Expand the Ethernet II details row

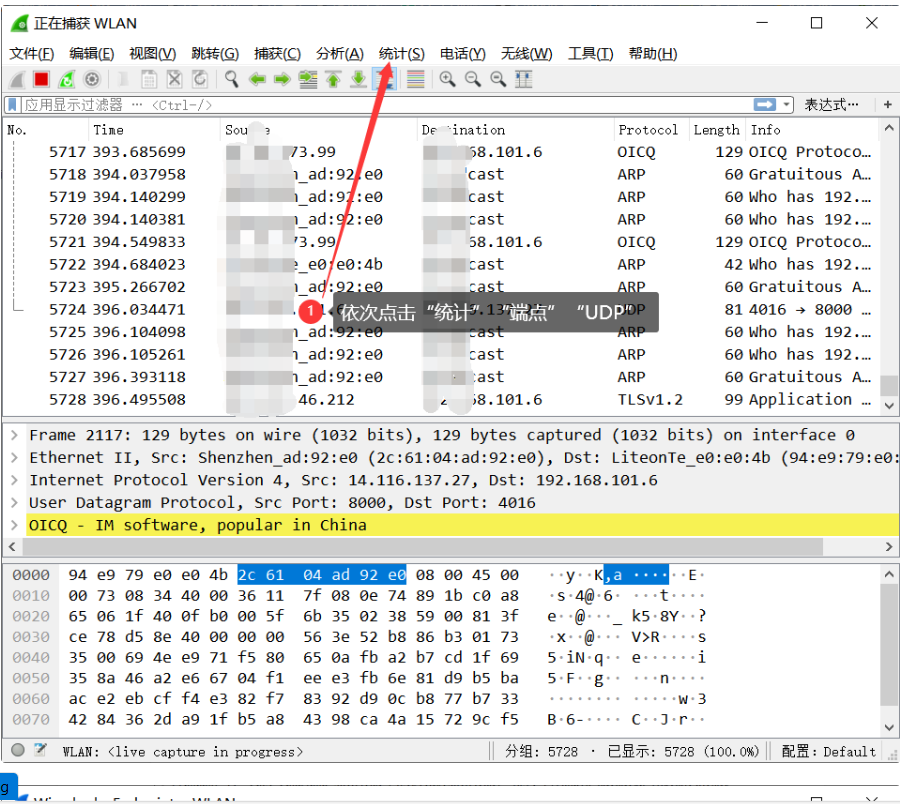click(x=14, y=457)
